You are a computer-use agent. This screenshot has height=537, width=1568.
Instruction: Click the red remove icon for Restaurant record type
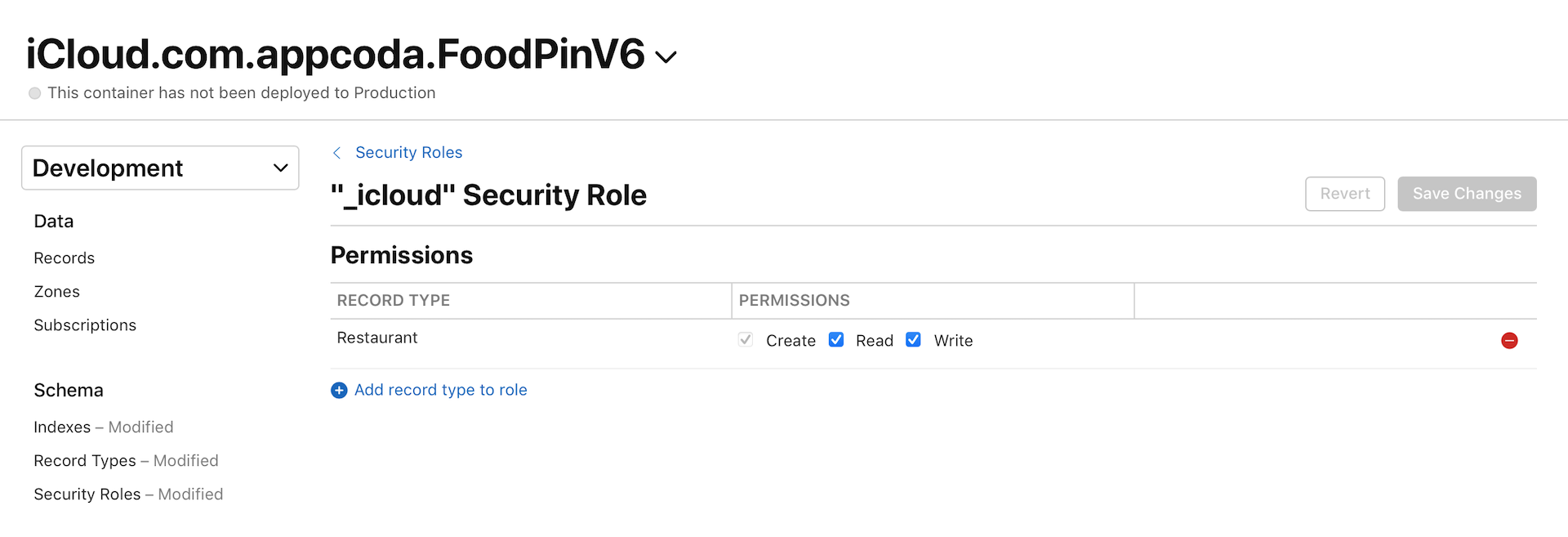pos(1509,341)
